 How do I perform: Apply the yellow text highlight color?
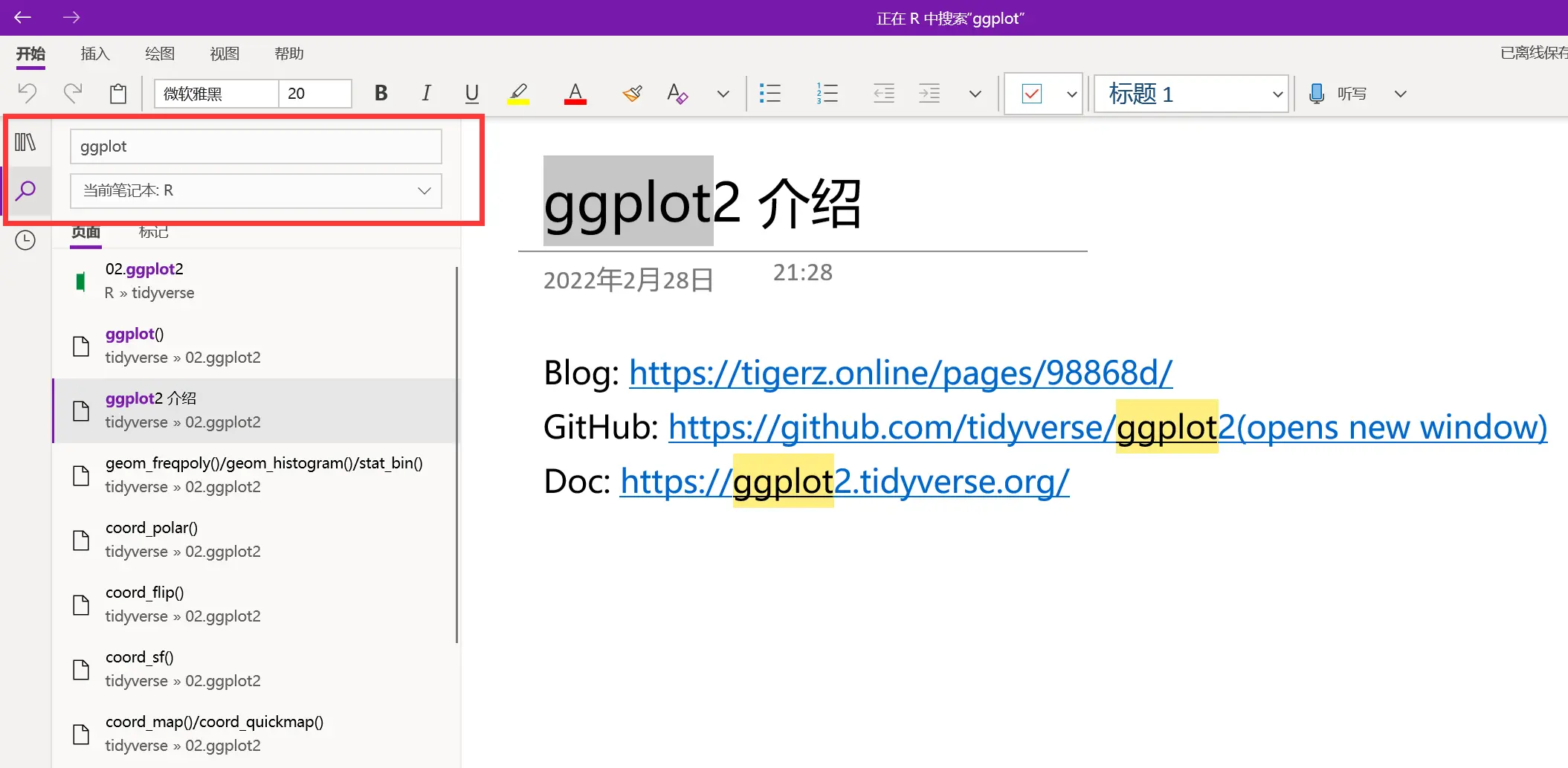click(x=518, y=94)
